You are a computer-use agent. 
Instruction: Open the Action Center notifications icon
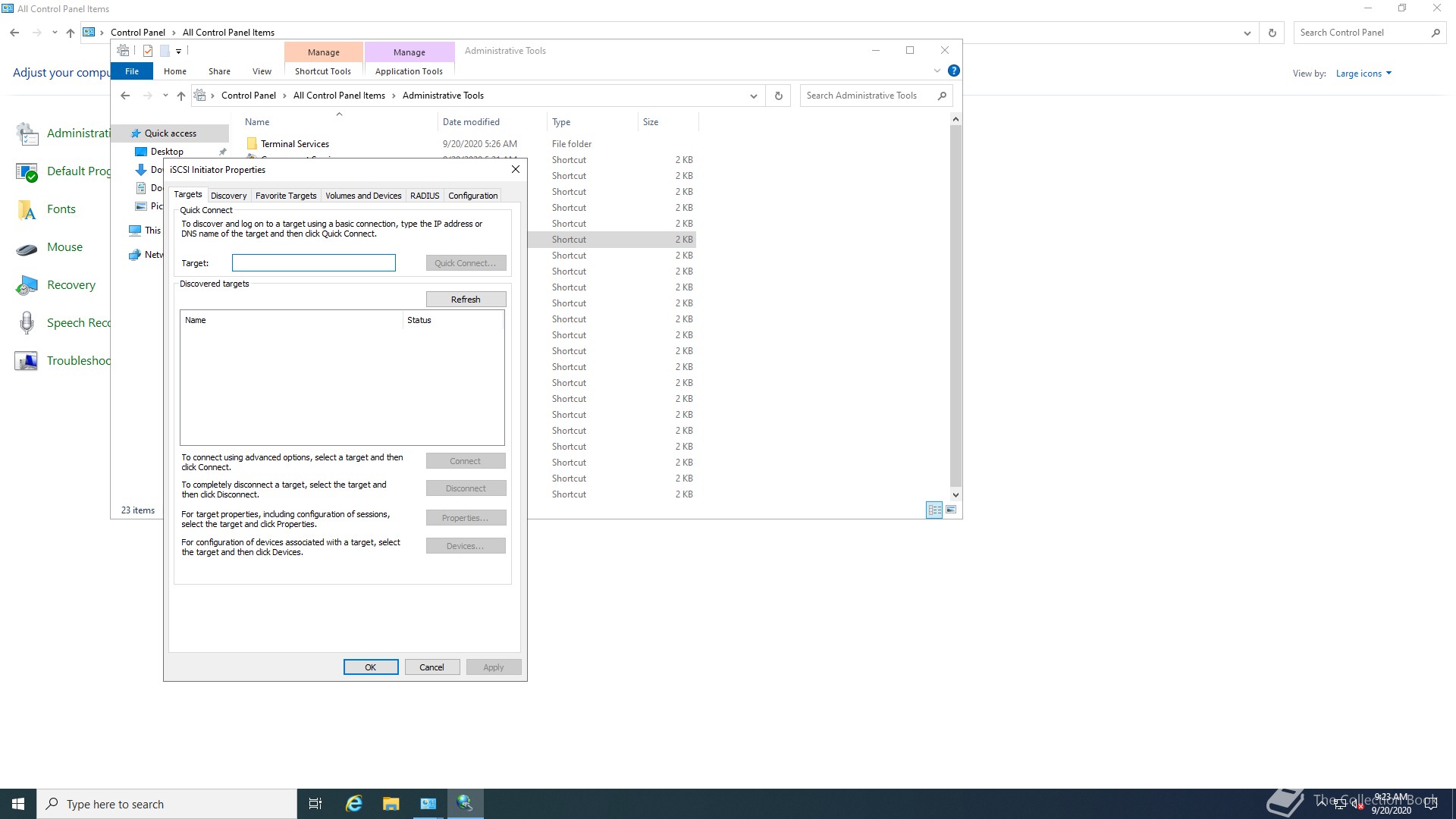1431,804
